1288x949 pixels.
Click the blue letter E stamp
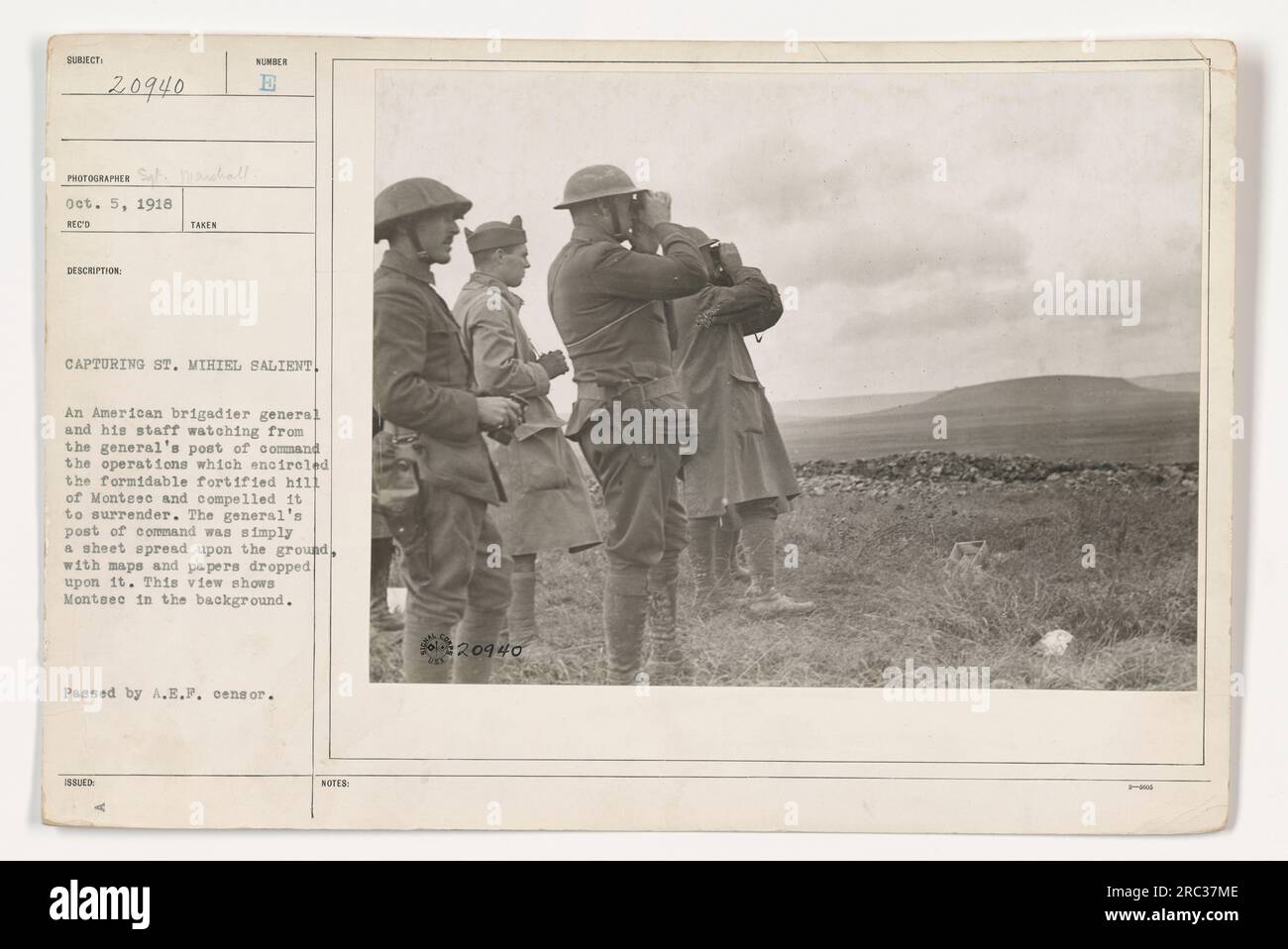point(268,84)
